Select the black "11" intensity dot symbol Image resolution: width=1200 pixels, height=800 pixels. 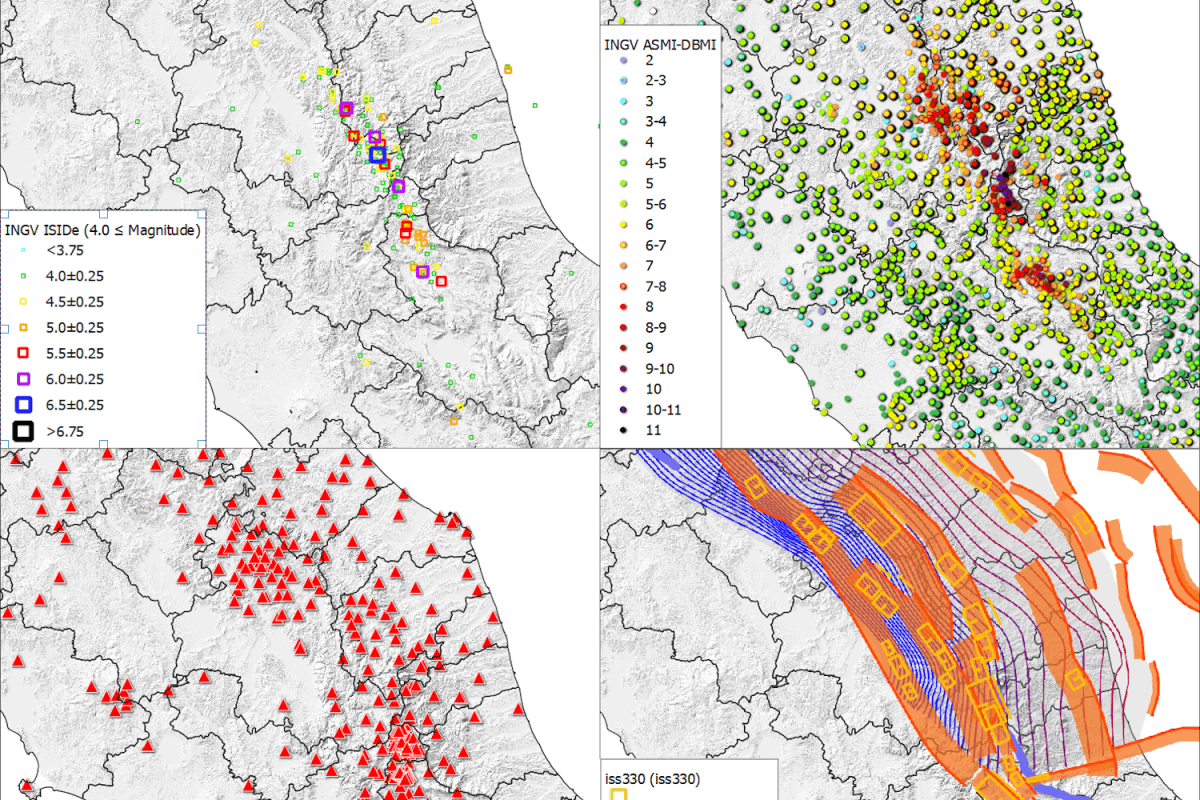(625, 430)
